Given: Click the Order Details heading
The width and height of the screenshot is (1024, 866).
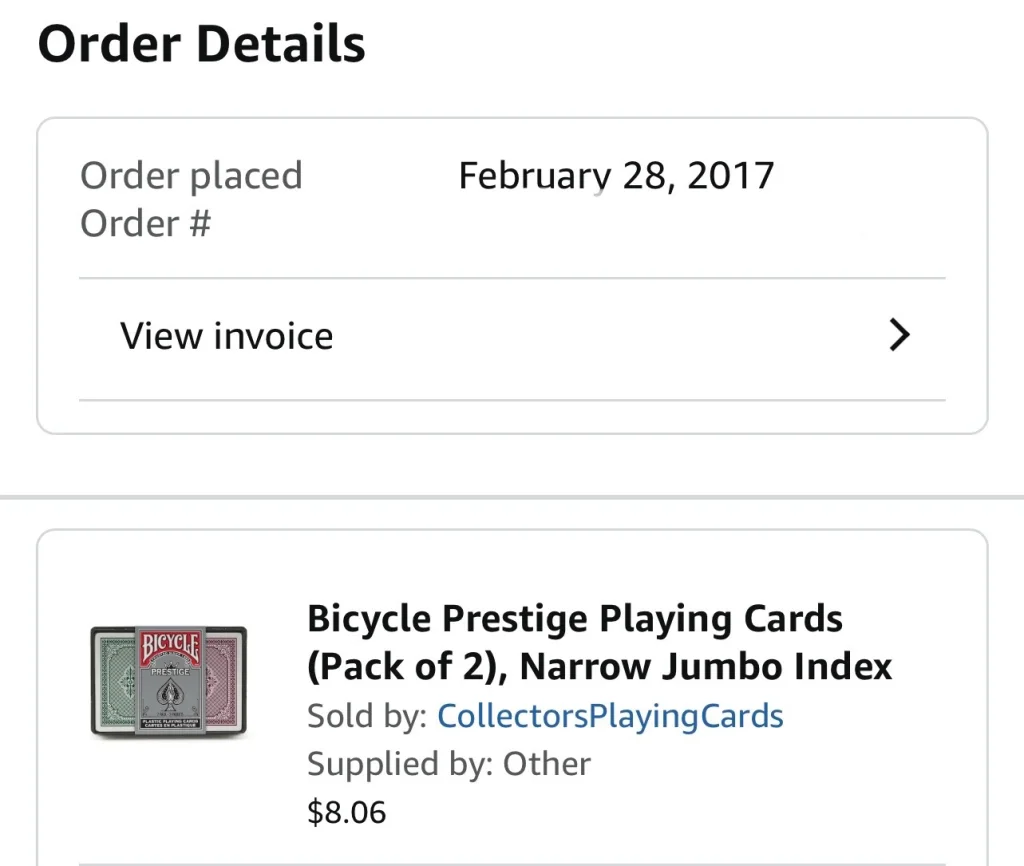Looking at the screenshot, I should click(x=201, y=45).
